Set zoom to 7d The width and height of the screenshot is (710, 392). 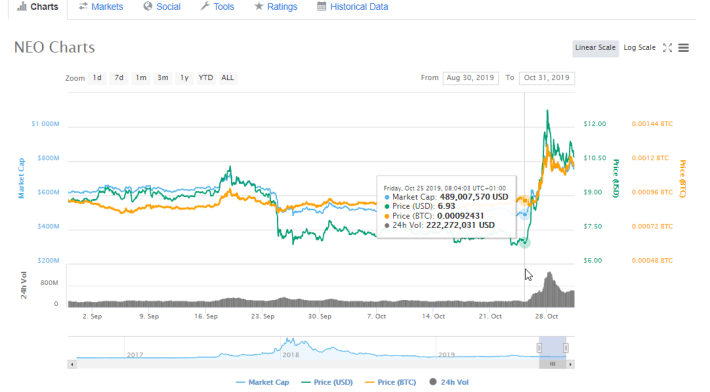(119, 78)
